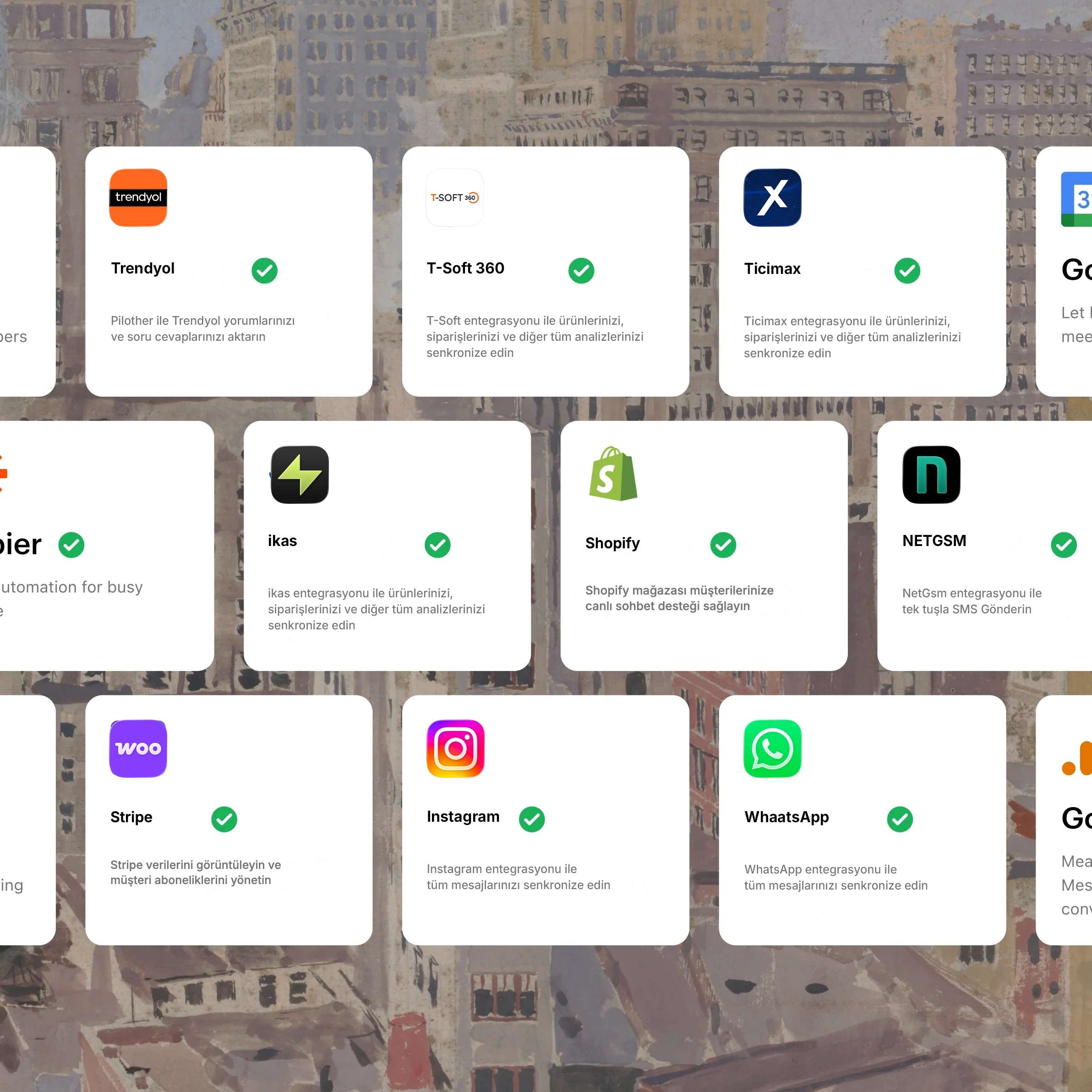Select the 'T-Soft 360' card title
The image size is (1092, 1092).
465,268
